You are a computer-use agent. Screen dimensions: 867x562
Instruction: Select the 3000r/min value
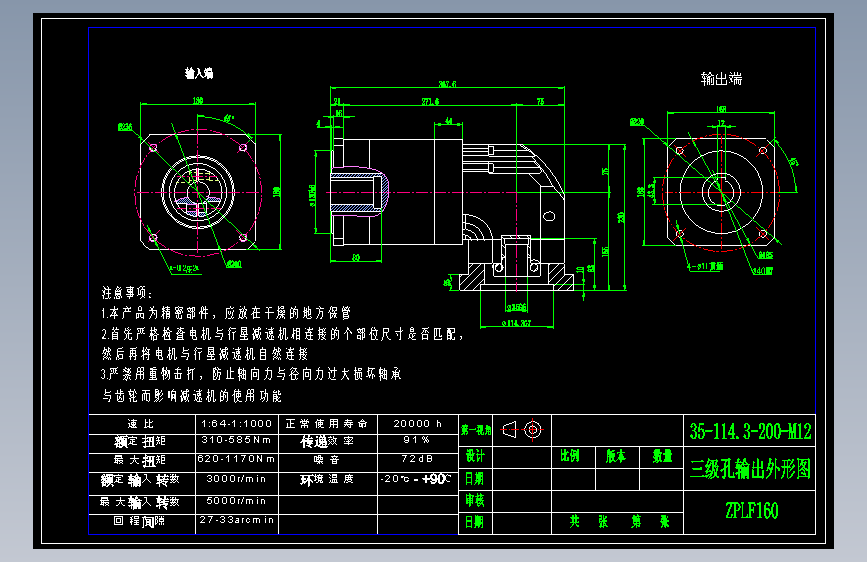(236, 478)
